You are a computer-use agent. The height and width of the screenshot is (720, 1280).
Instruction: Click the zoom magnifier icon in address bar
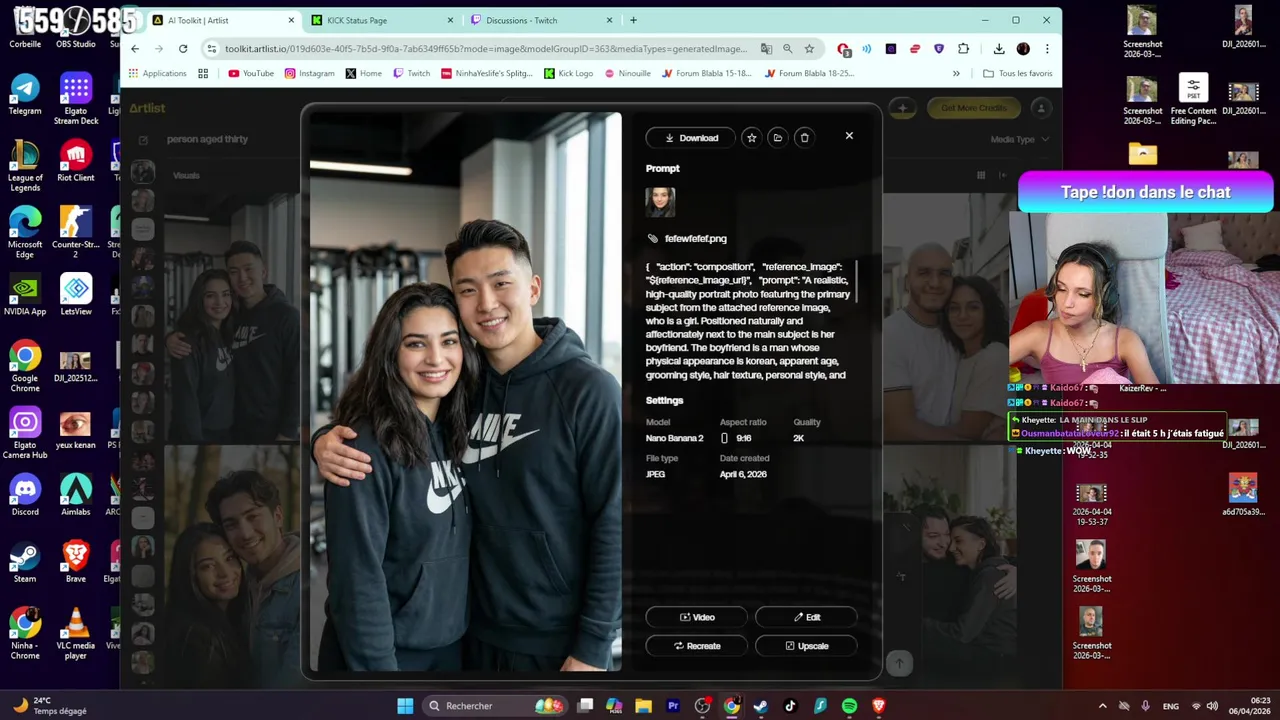tap(788, 48)
